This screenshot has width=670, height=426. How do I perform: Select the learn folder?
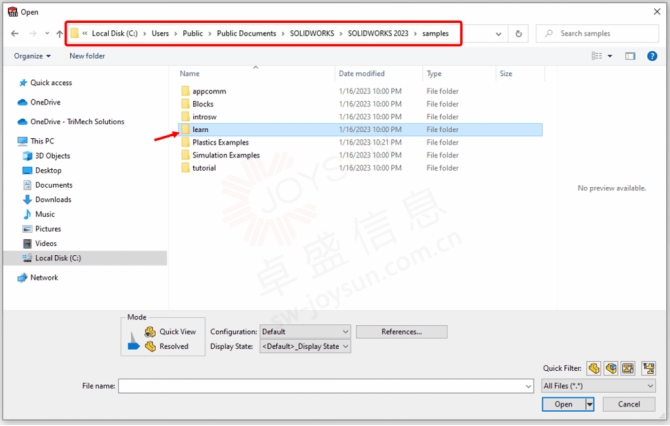coord(360,129)
